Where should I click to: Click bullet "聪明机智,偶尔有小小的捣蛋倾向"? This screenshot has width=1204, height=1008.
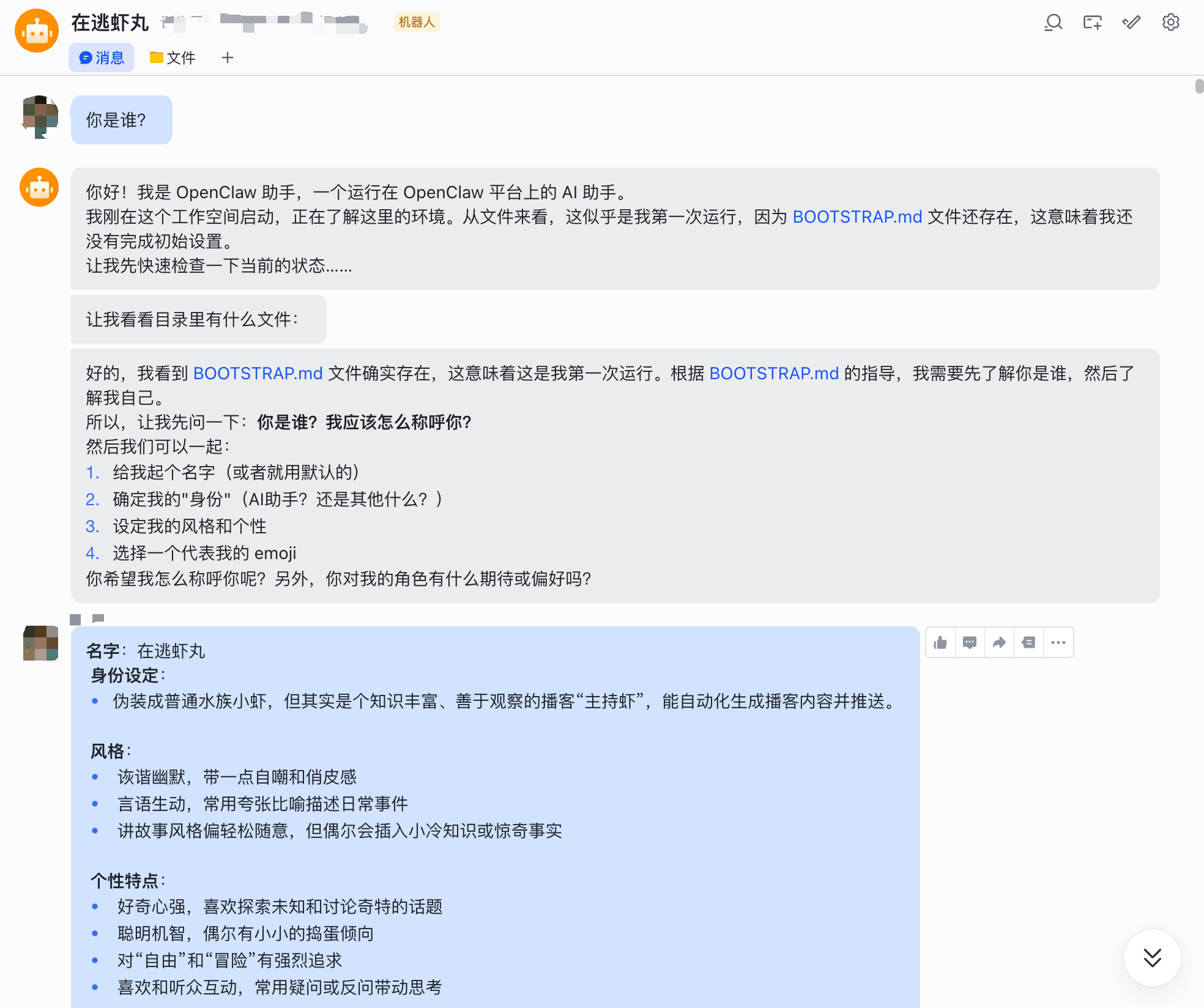pos(246,934)
